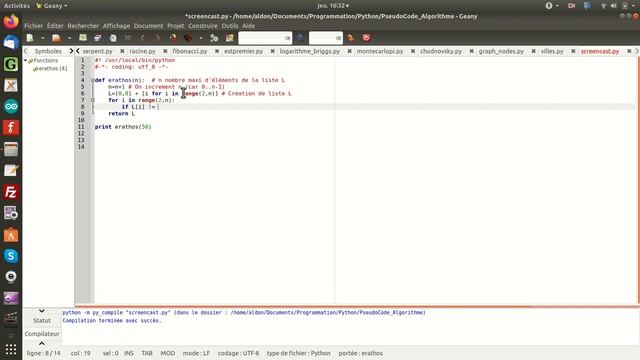
Task: Click sidebar tabs right arrow after Symboles
Action: (71, 51)
